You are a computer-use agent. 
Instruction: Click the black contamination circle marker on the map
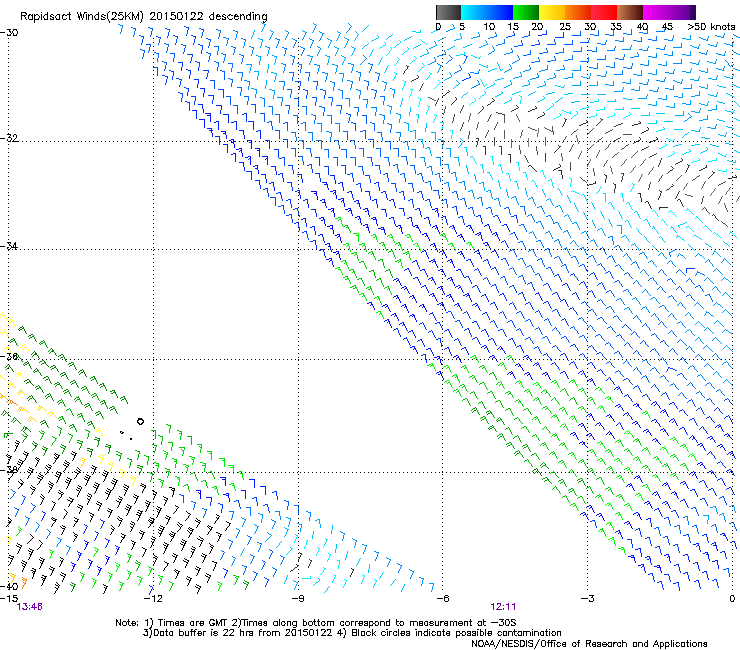tap(140, 421)
